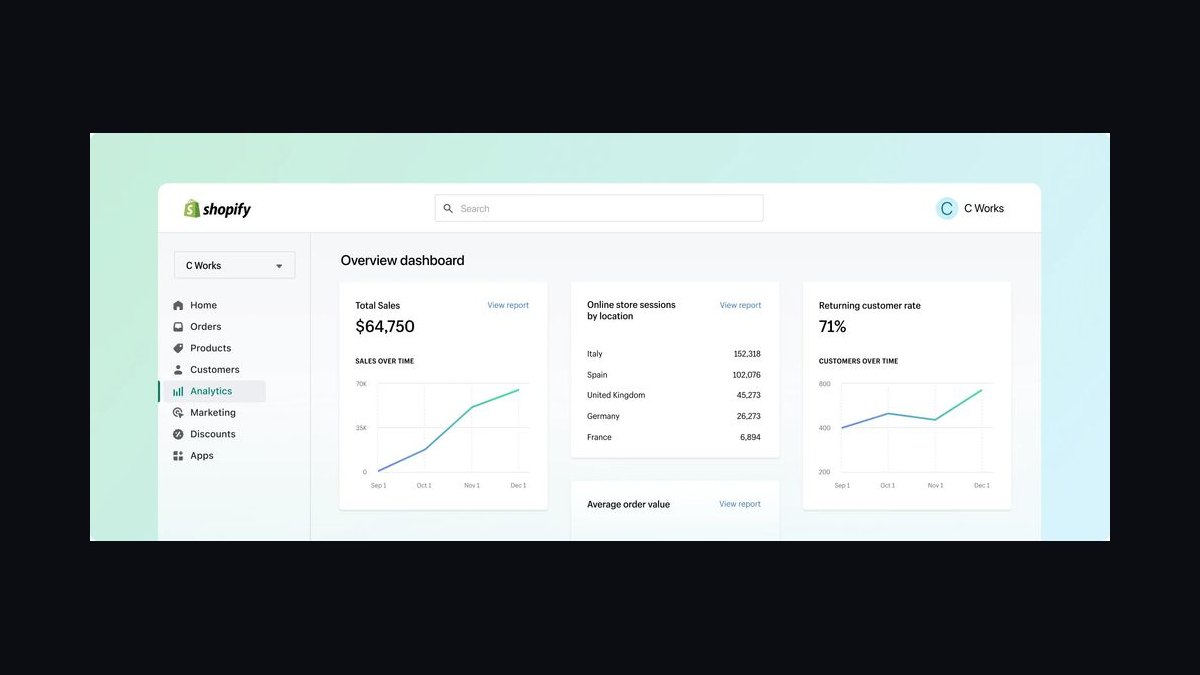Viewport: 1200px width, 675px height.
Task: Click the Italy sessions row
Action: [x=674, y=354]
